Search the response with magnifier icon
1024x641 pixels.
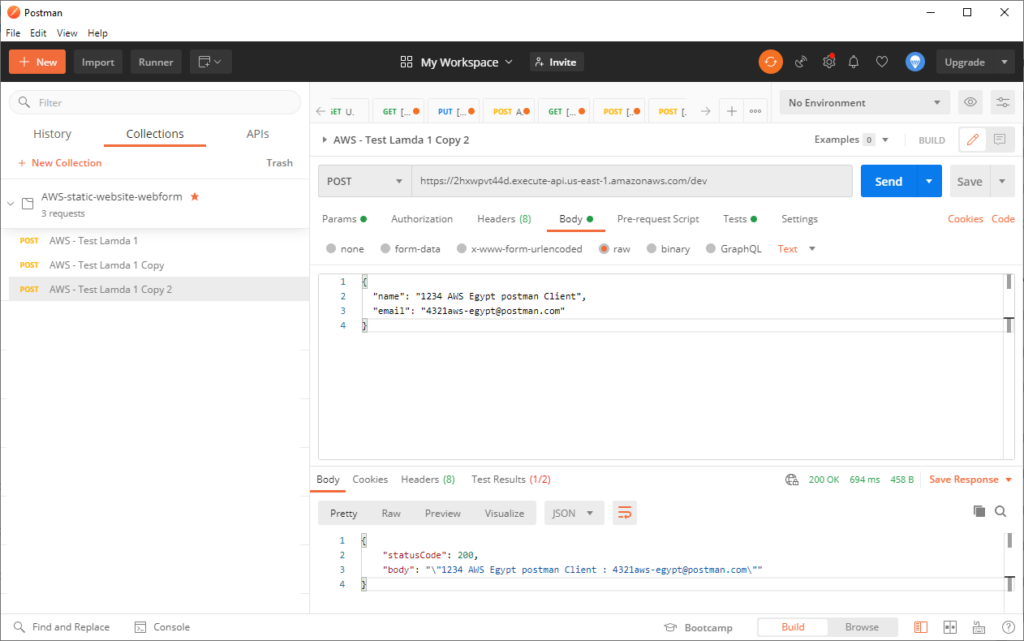pyautogui.click(x=1001, y=511)
